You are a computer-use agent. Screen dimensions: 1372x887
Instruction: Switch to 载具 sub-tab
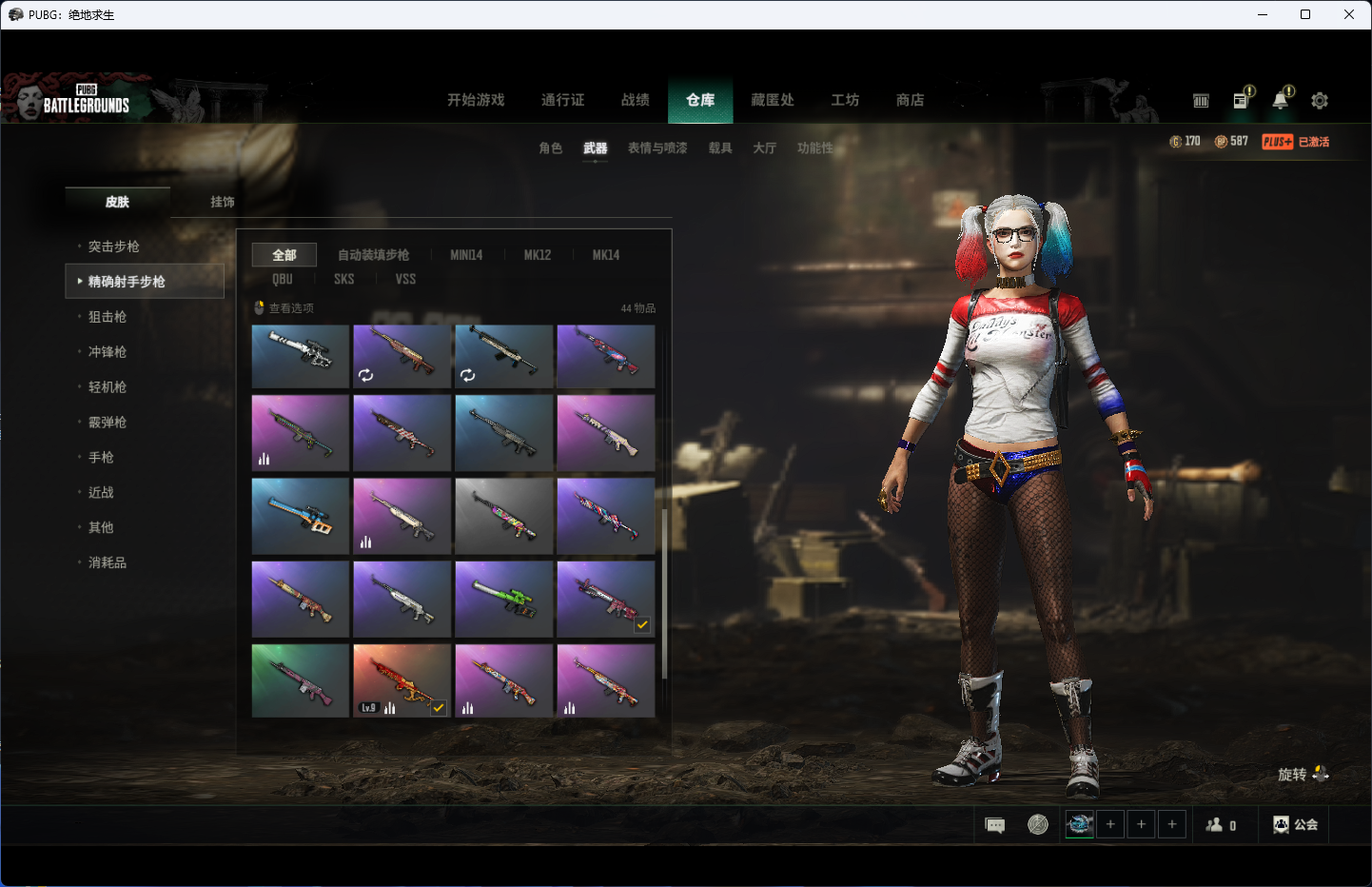point(720,148)
